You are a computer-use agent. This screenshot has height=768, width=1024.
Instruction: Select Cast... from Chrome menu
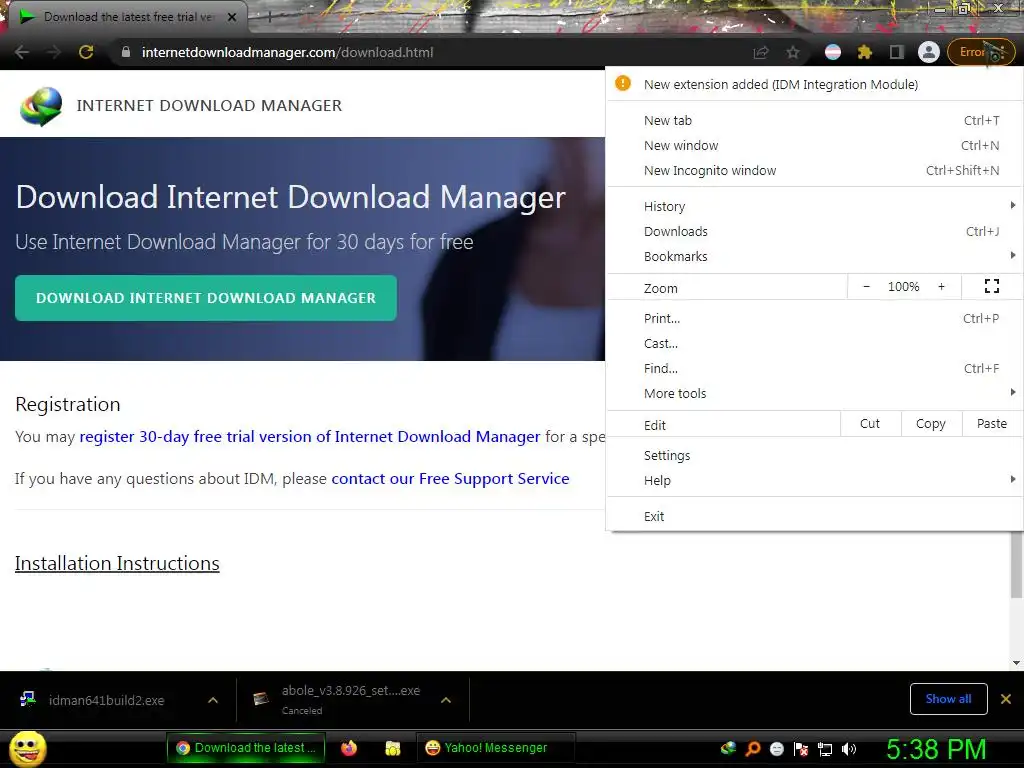[x=814, y=344]
